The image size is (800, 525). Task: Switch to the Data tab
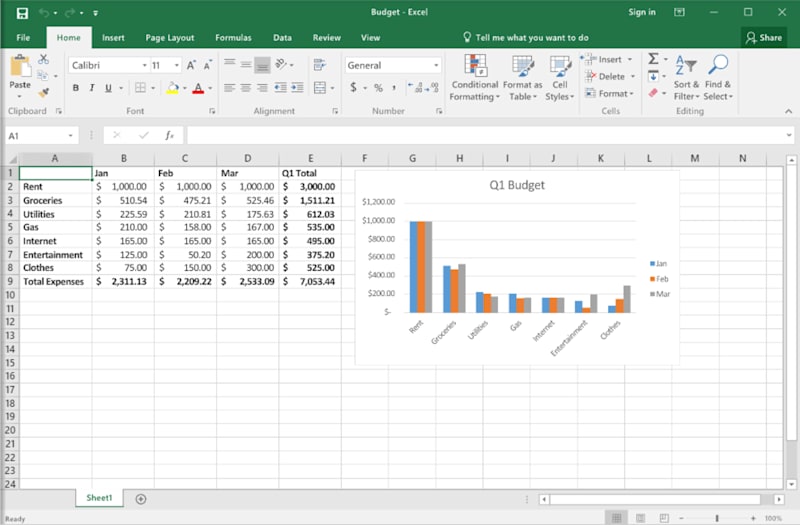click(282, 38)
